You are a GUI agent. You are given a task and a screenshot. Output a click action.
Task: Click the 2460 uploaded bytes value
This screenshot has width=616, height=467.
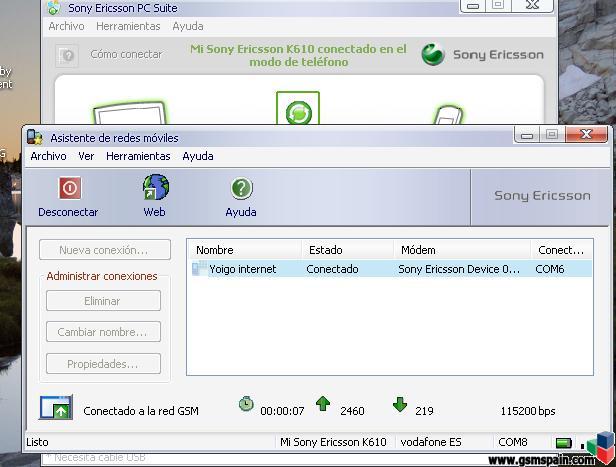pyautogui.click(x=352, y=411)
